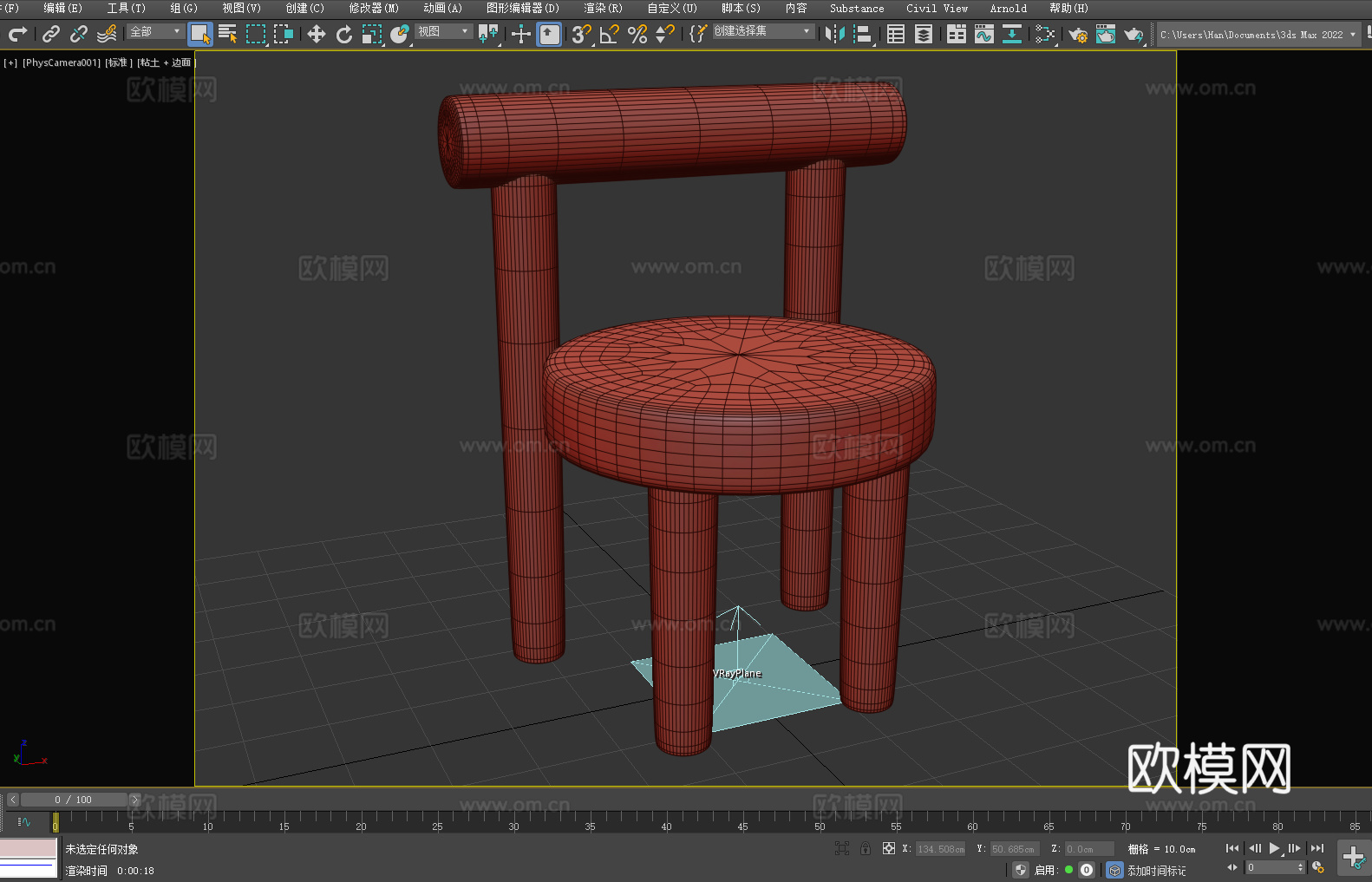The width and height of the screenshot is (1372, 882).
Task: Open reference coordinate system 视图 dropdown
Action: point(444,32)
